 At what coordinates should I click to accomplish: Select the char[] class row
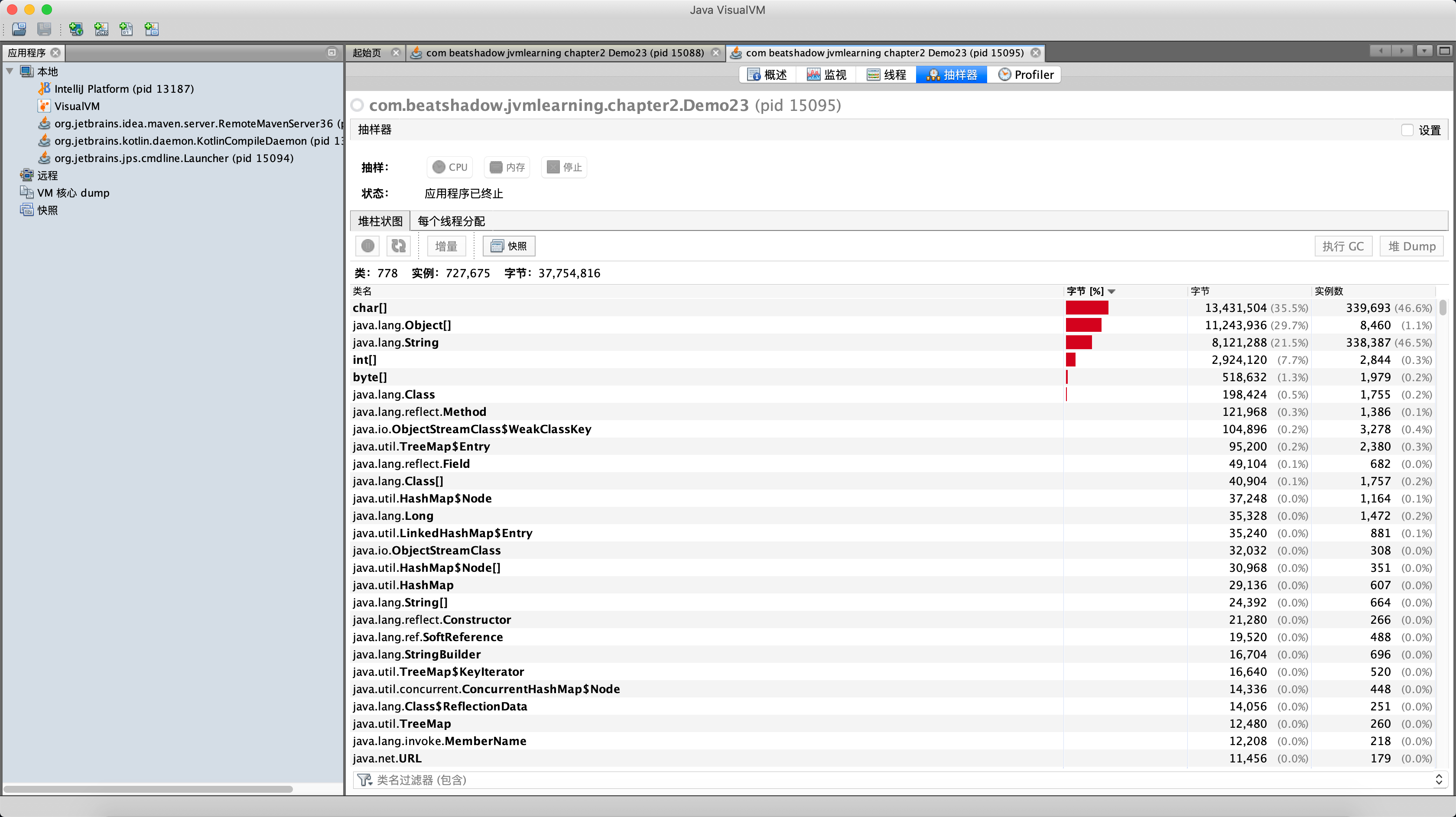pyautogui.click(x=893, y=308)
